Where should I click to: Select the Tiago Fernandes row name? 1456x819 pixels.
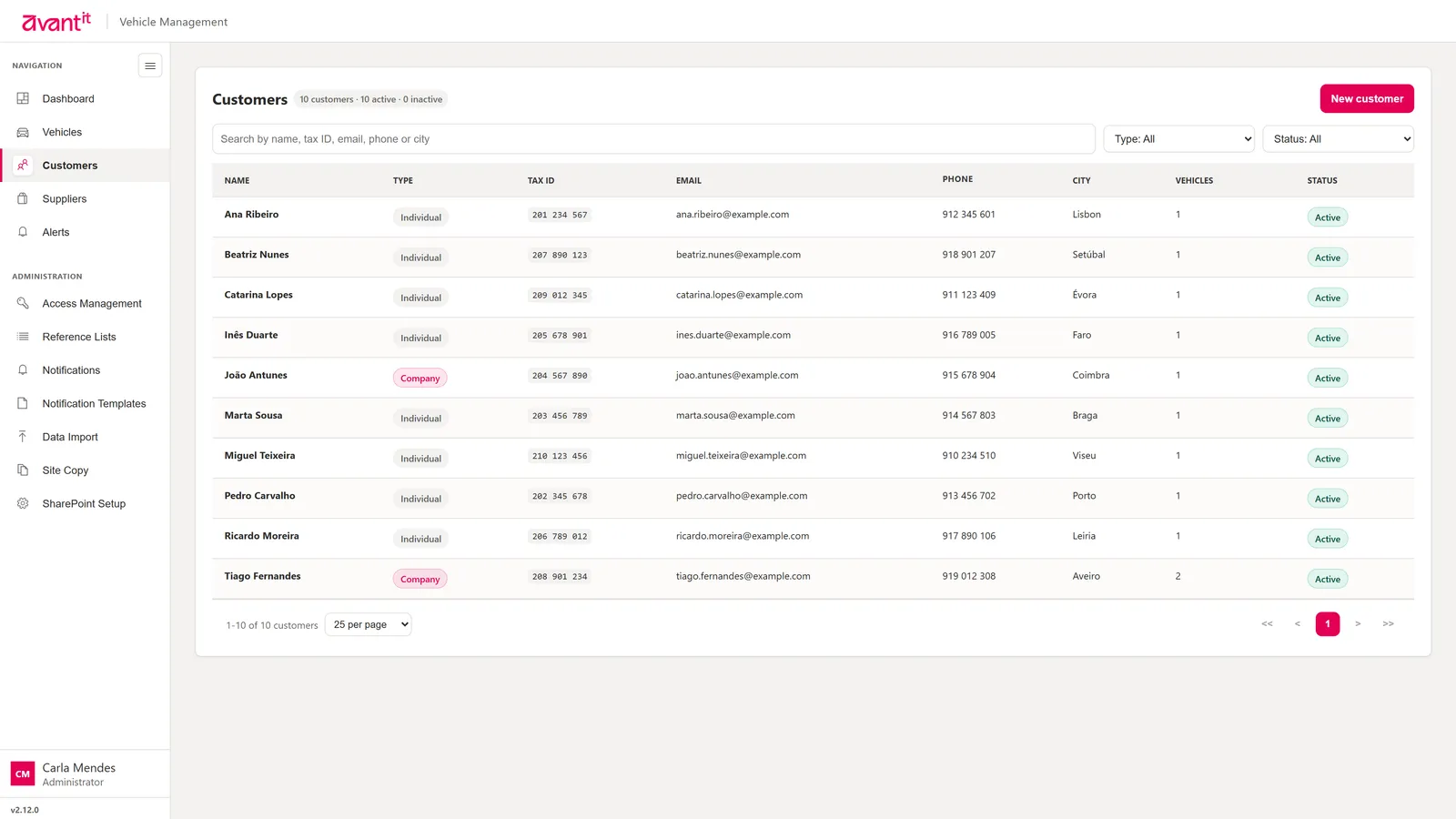262,576
